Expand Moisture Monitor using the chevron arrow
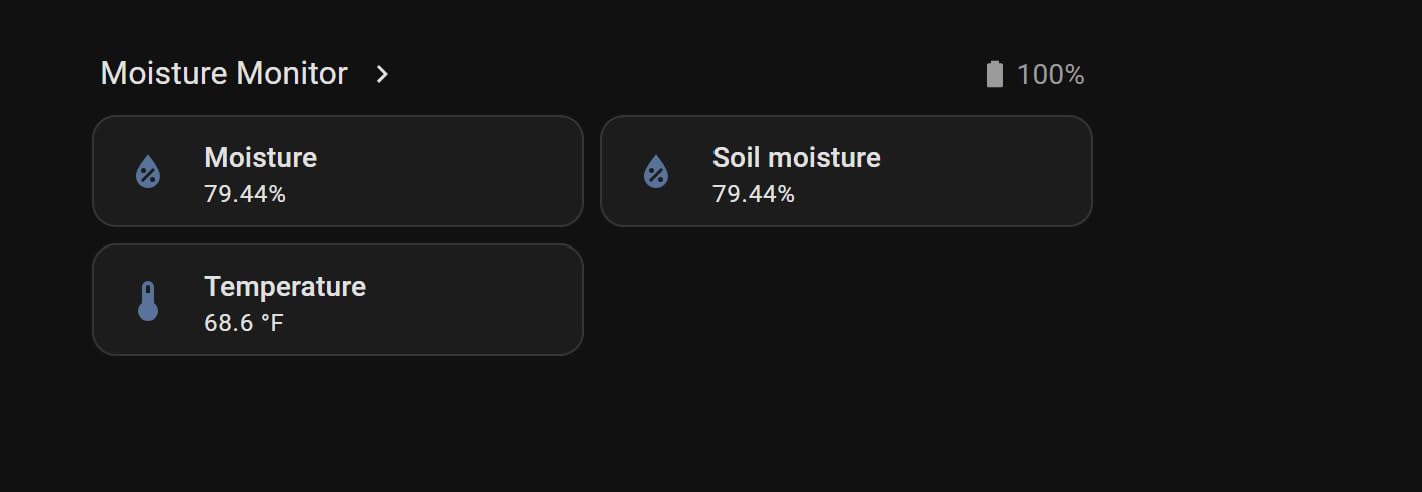1422x492 pixels. 382,74
